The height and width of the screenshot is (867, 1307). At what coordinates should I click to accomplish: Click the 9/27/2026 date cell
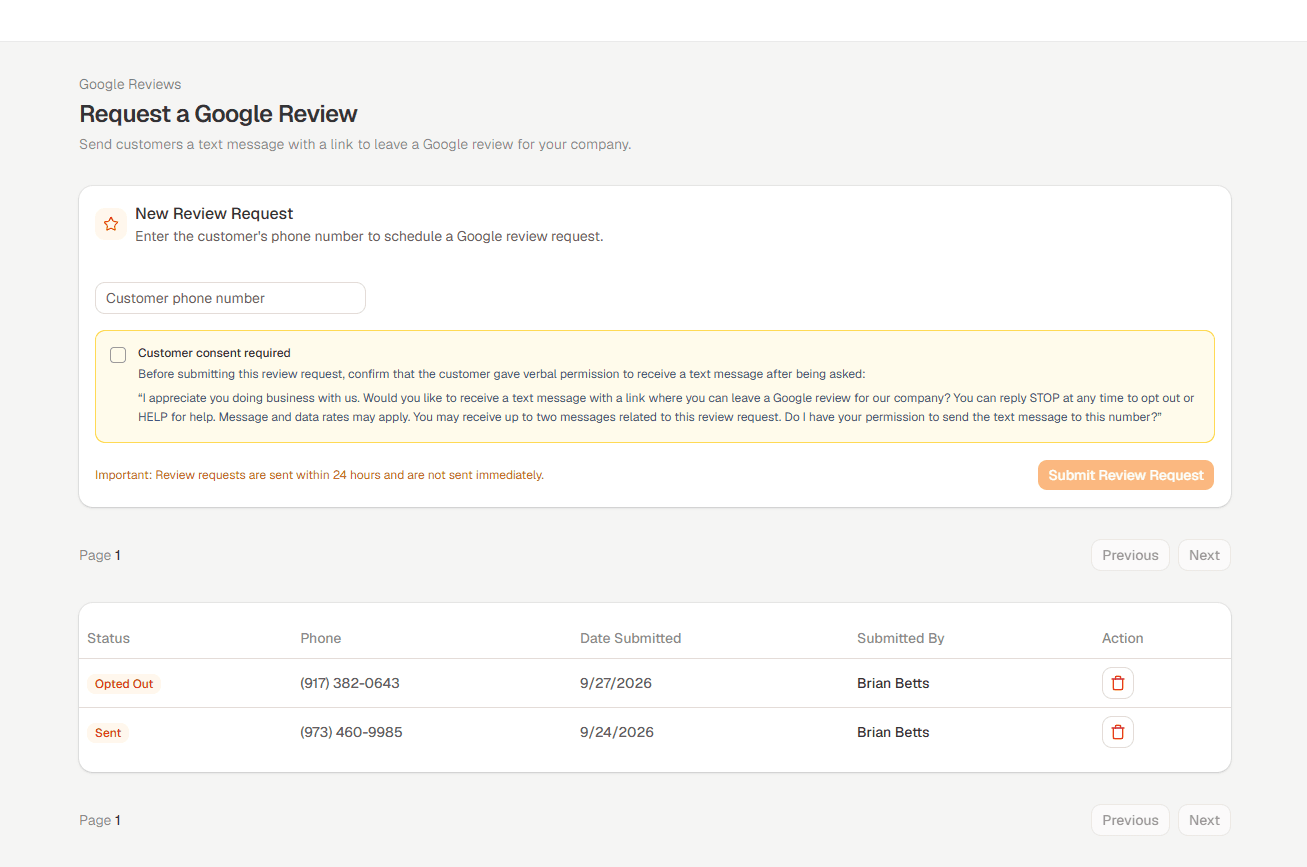[x=616, y=684]
